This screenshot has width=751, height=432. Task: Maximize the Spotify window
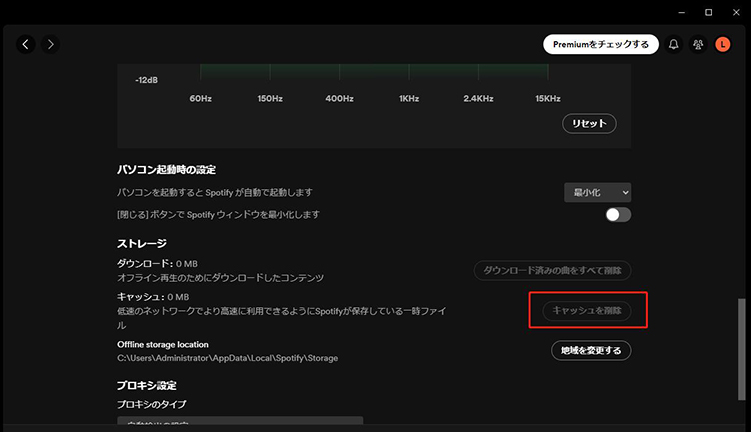(709, 12)
